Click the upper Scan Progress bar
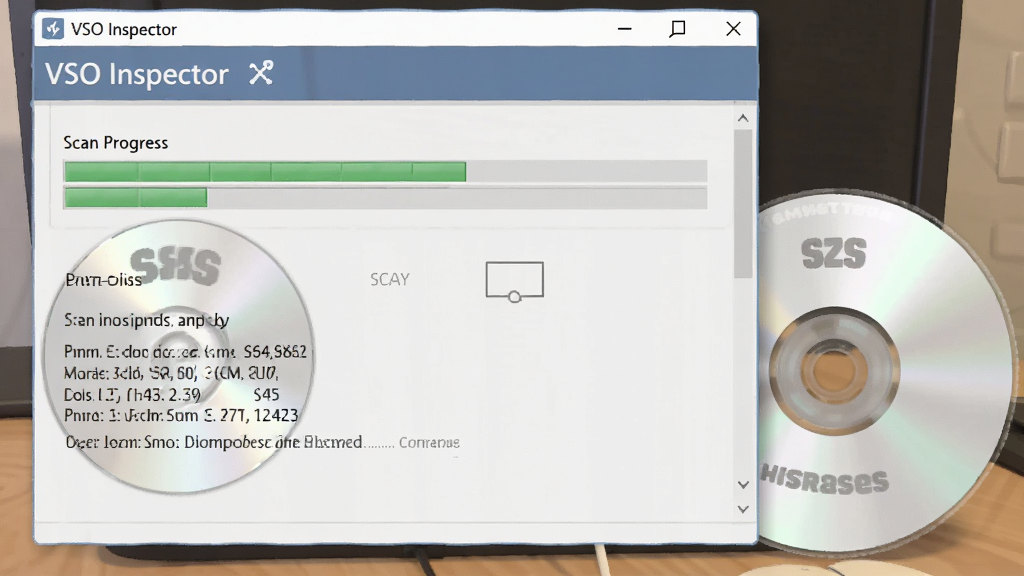The image size is (1024, 576). (x=385, y=172)
